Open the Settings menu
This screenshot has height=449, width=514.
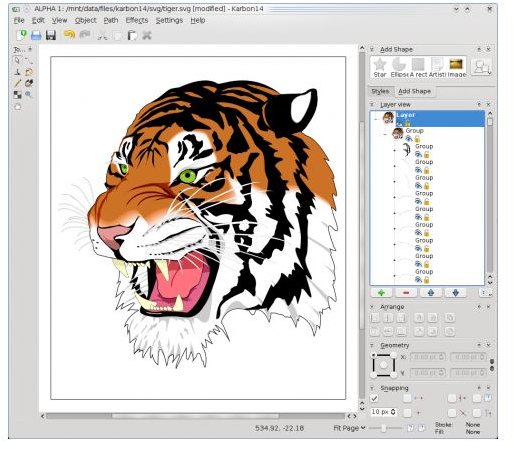click(169, 20)
